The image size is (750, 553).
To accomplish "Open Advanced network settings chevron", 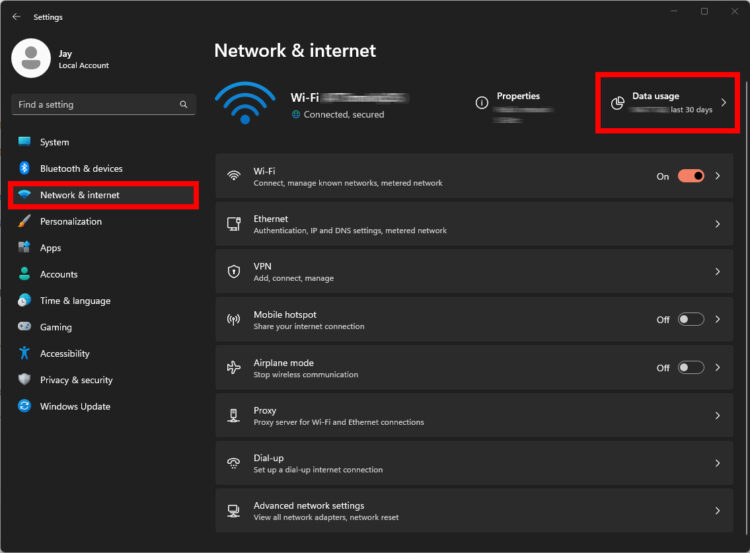I will 717,511.
